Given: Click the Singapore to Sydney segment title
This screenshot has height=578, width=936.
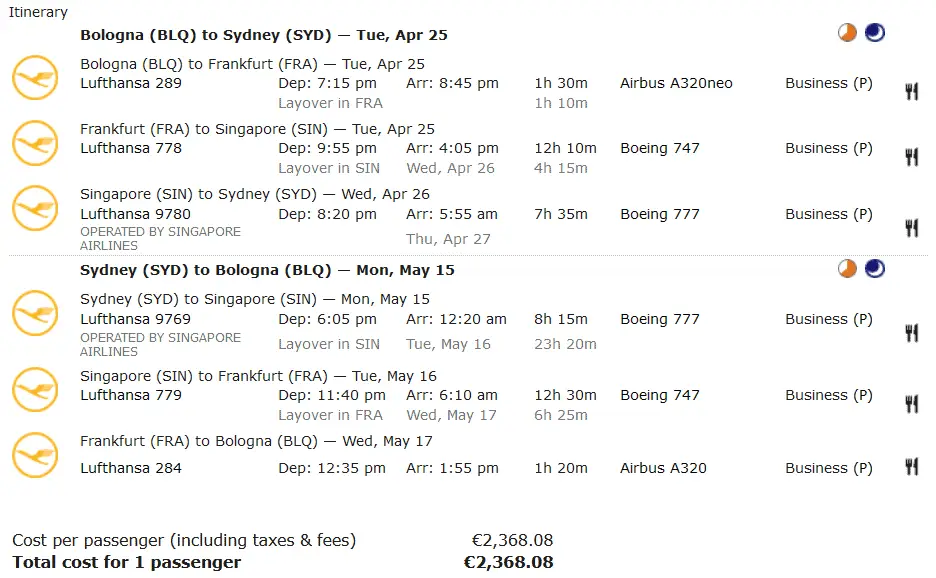Looking at the screenshot, I should (x=255, y=194).
